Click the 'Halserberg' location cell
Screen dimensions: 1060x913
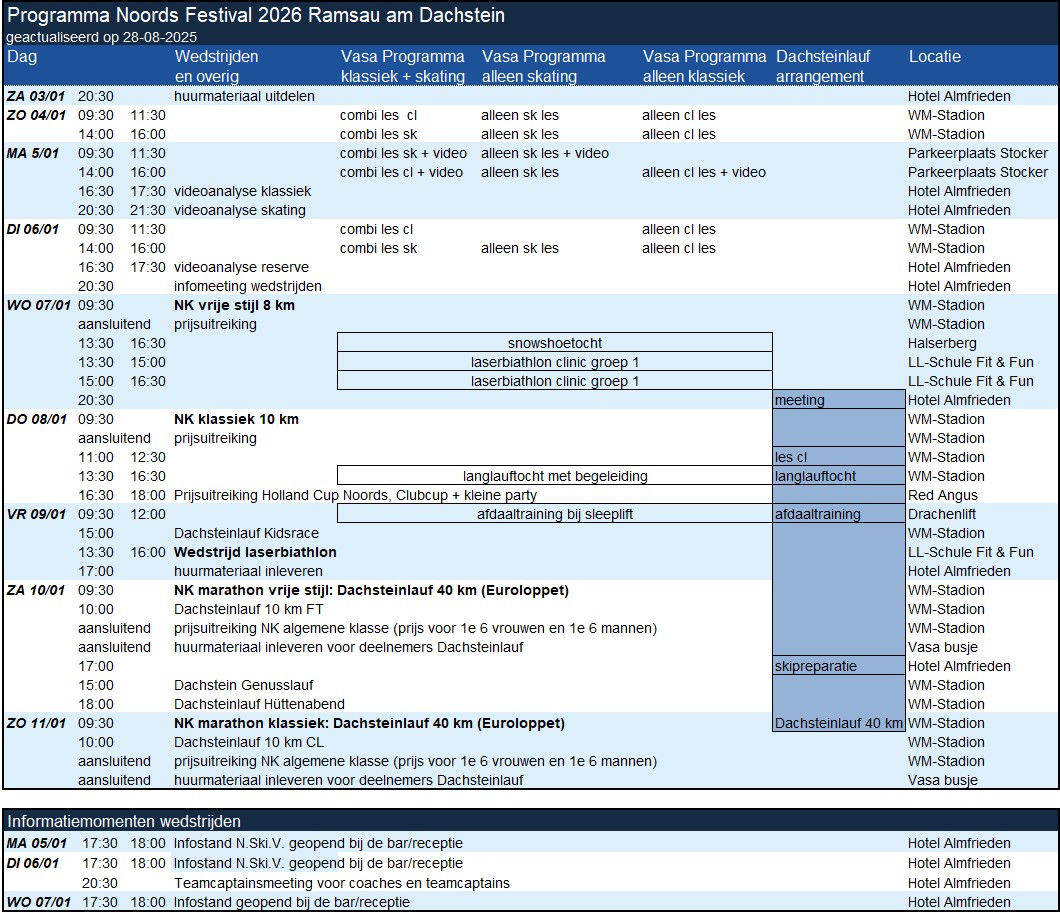(x=942, y=343)
